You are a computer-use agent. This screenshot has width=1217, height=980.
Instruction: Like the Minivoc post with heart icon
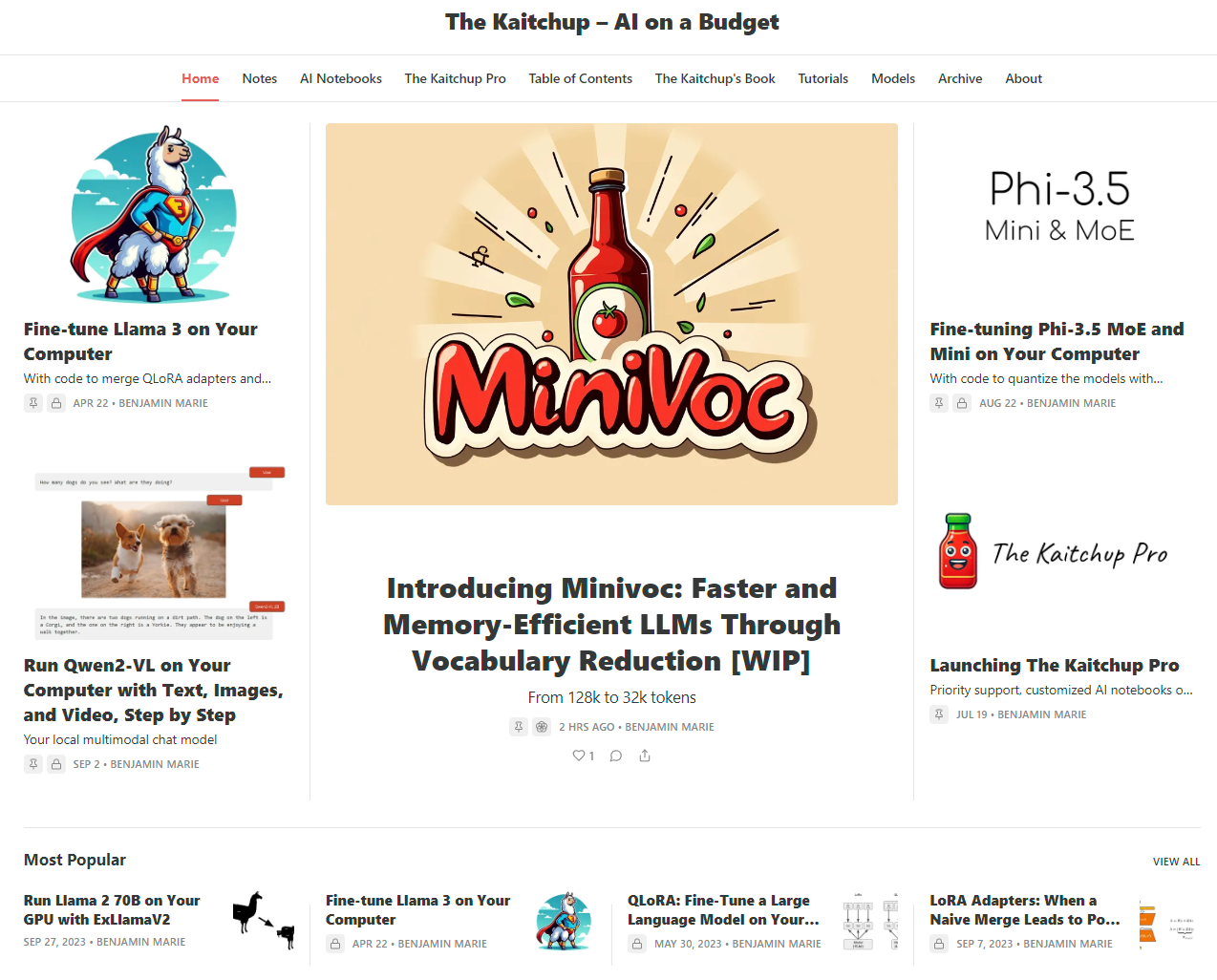583,756
